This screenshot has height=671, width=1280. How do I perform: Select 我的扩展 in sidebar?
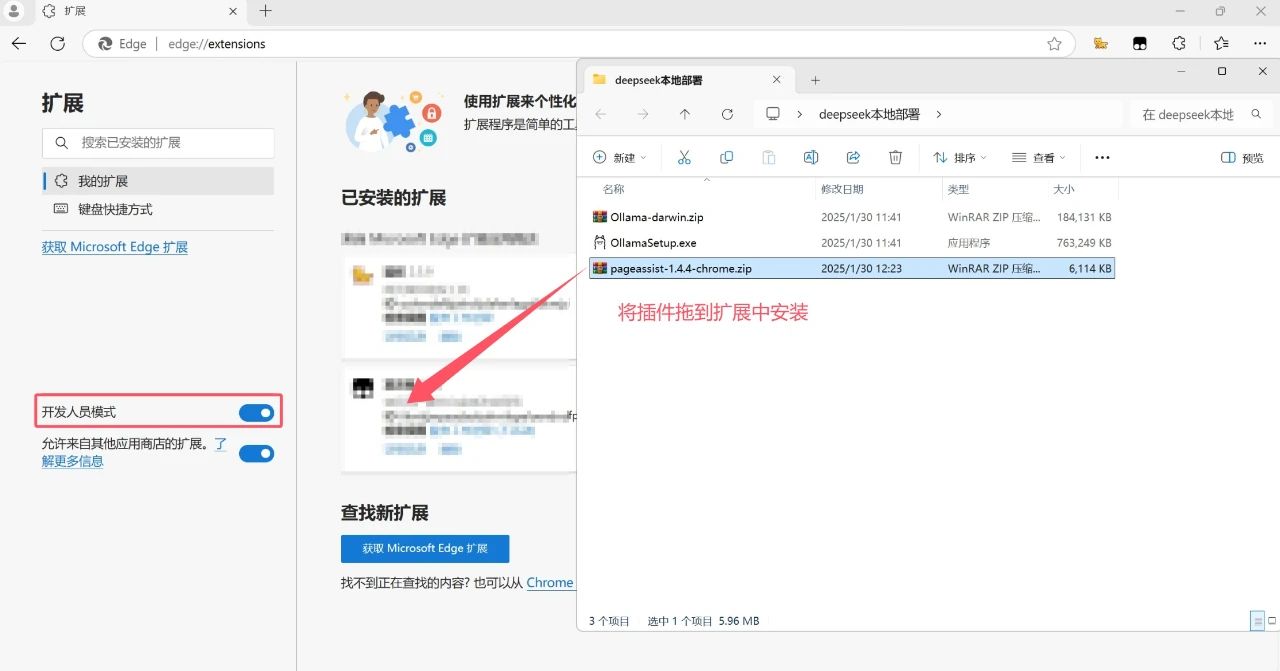point(159,181)
